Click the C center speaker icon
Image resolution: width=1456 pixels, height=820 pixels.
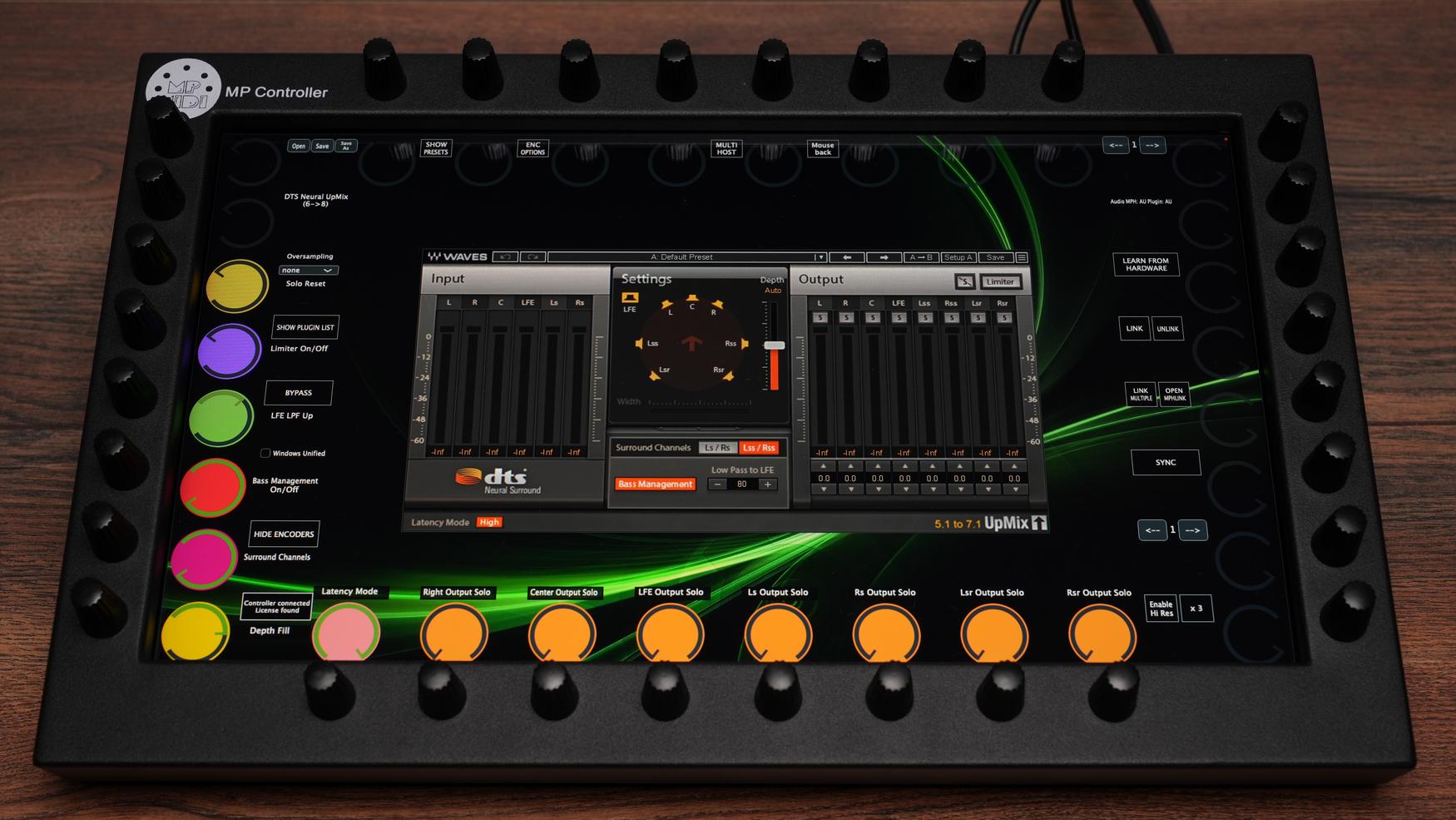point(691,298)
